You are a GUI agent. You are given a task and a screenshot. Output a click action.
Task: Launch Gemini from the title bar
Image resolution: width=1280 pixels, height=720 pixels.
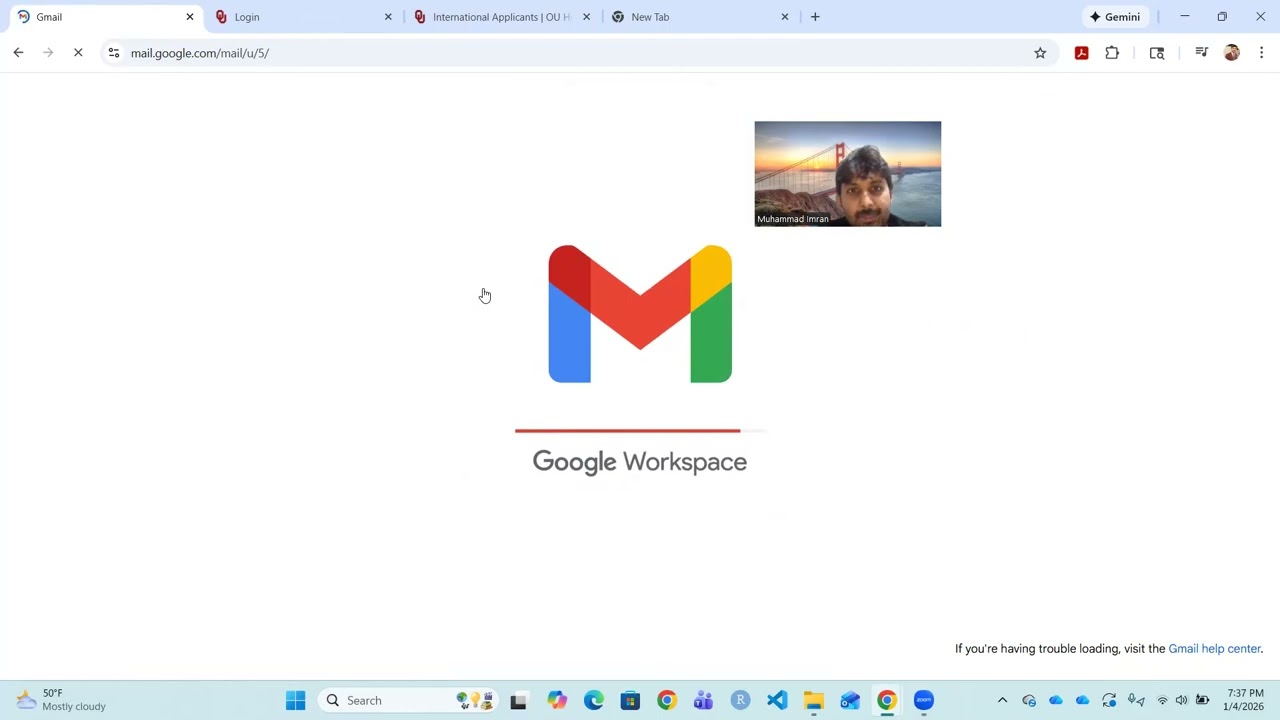[1115, 17]
